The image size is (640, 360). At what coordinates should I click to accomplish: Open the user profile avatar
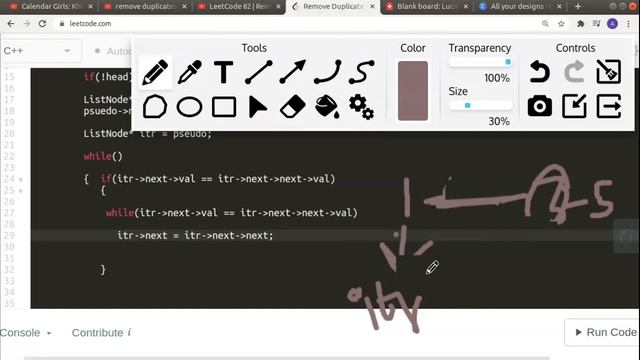click(612, 24)
